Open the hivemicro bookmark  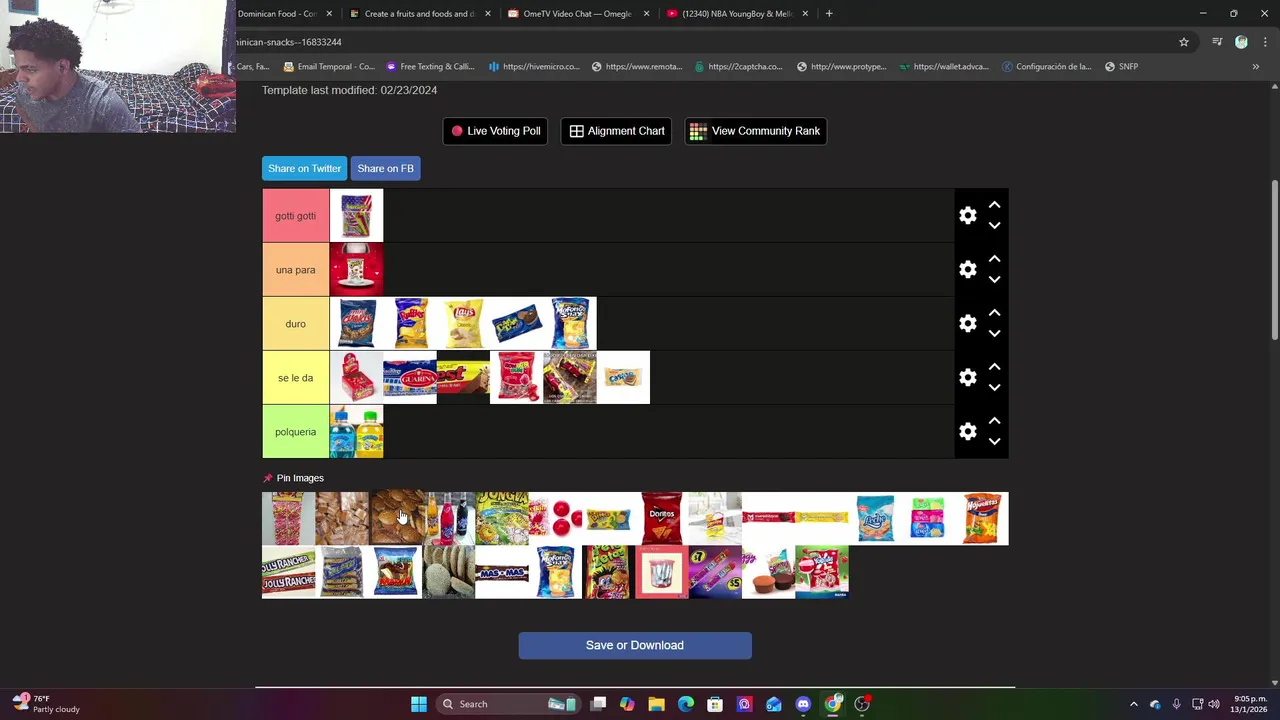coord(534,67)
